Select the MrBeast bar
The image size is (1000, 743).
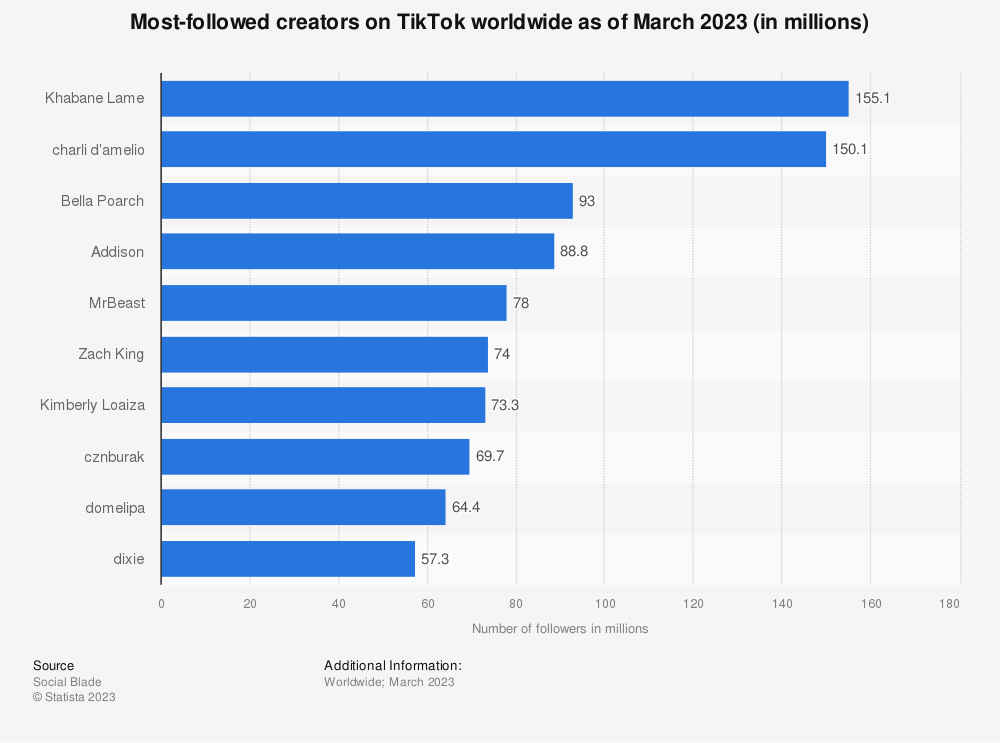tap(334, 303)
